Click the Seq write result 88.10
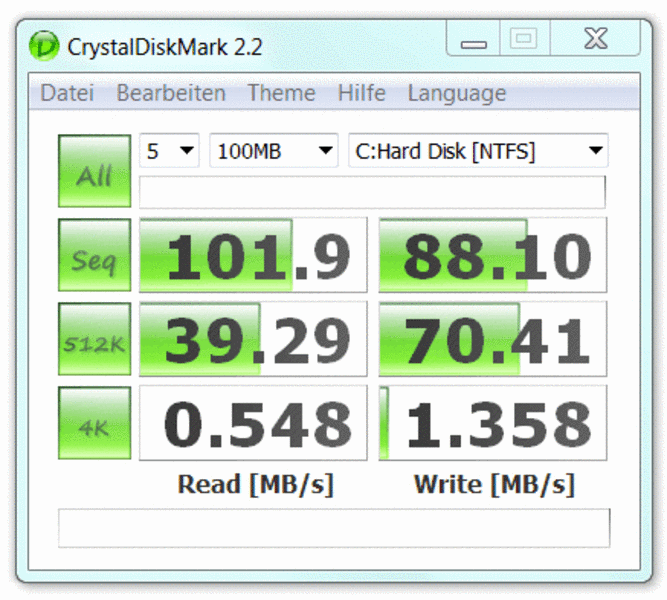The width and height of the screenshot is (667, 600). pos(493,255)
